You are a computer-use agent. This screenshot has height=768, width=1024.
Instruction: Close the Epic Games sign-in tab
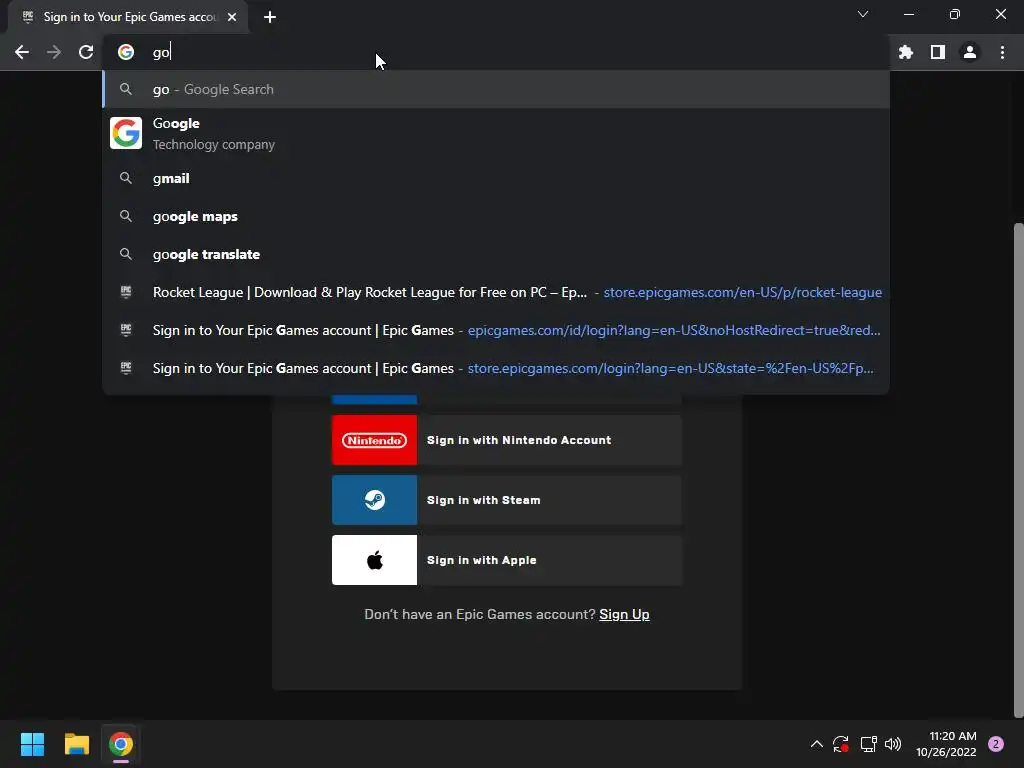point(232,17)
